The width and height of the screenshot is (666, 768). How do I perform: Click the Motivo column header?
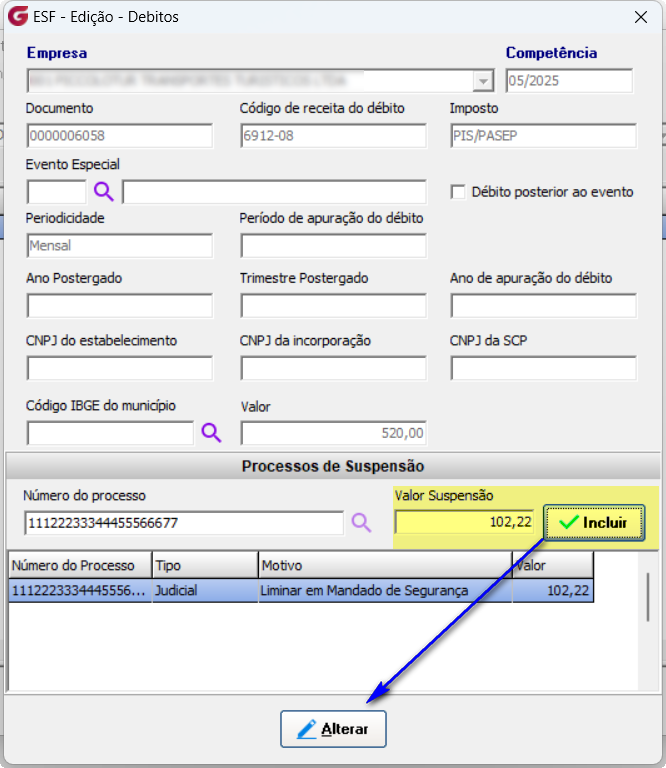[x=385, y=565]
